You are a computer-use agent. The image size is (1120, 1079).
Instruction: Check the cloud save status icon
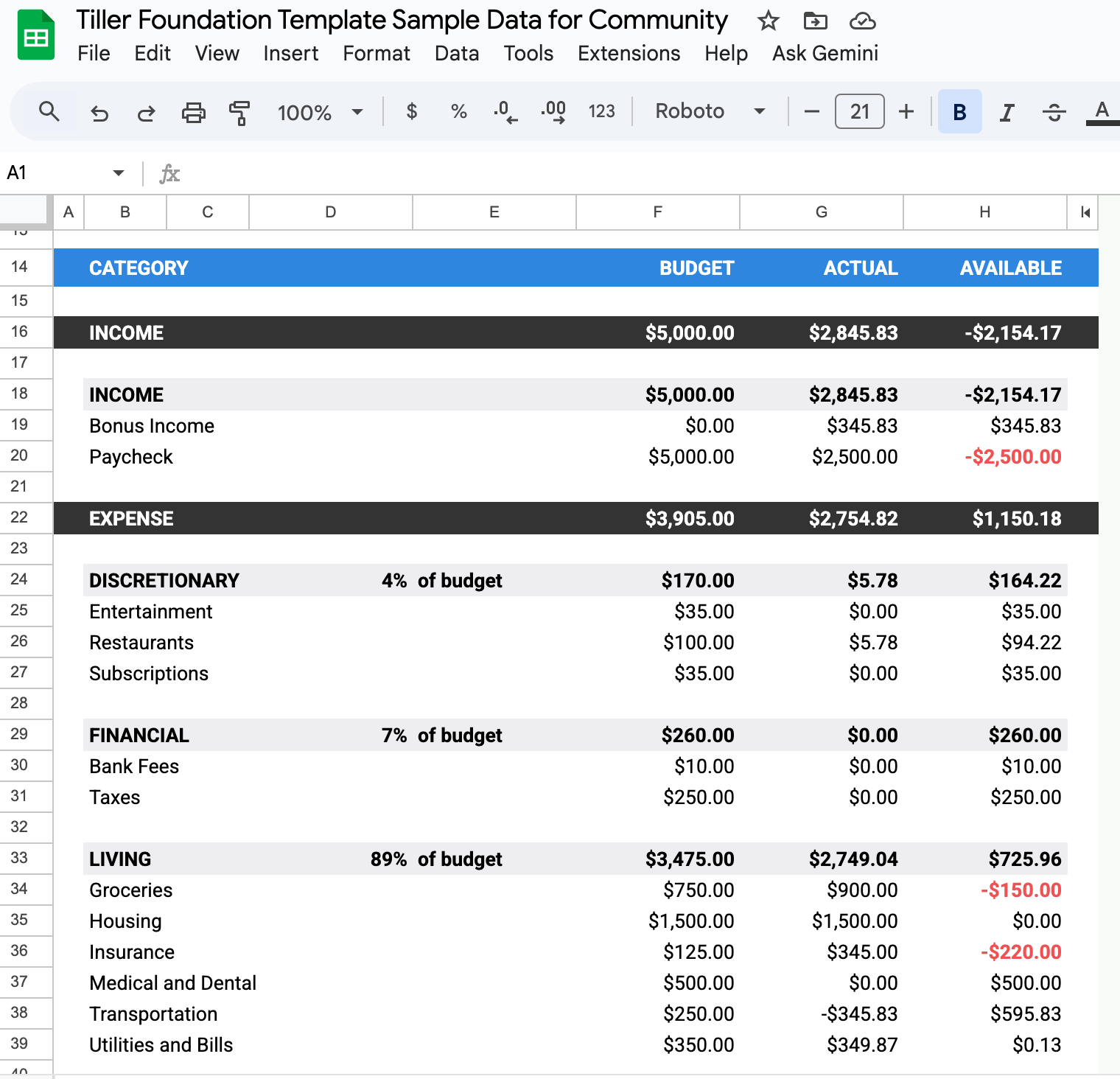click(862, 21)
